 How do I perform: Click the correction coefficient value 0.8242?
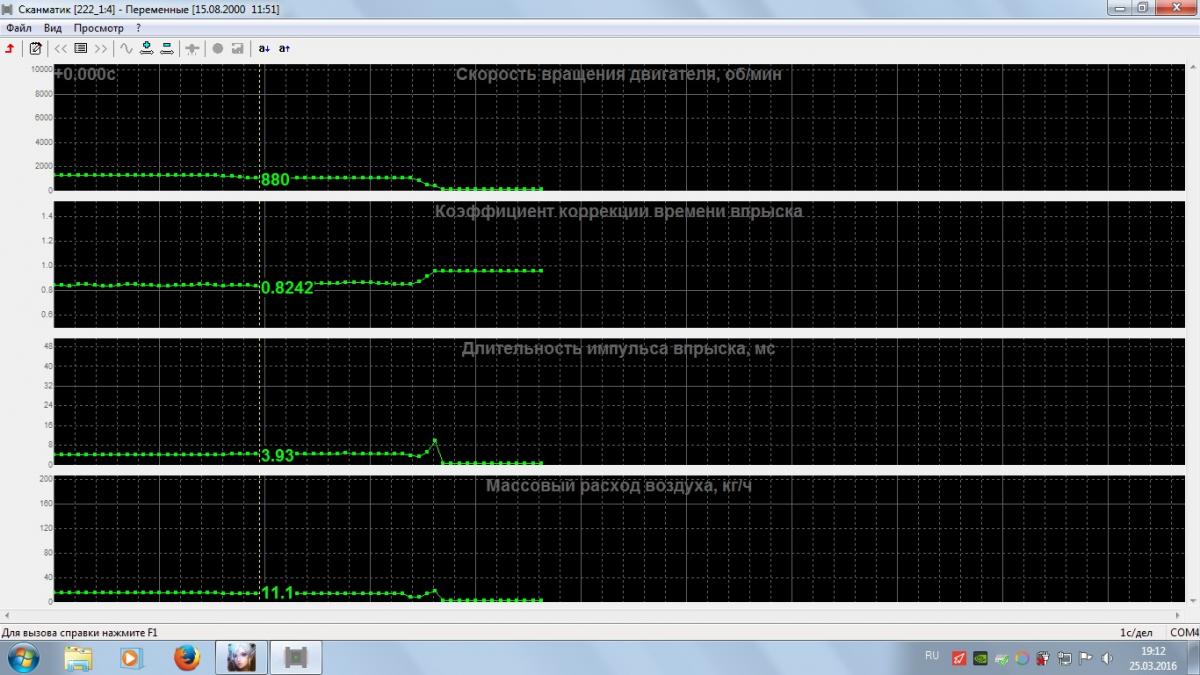(287, 287)
